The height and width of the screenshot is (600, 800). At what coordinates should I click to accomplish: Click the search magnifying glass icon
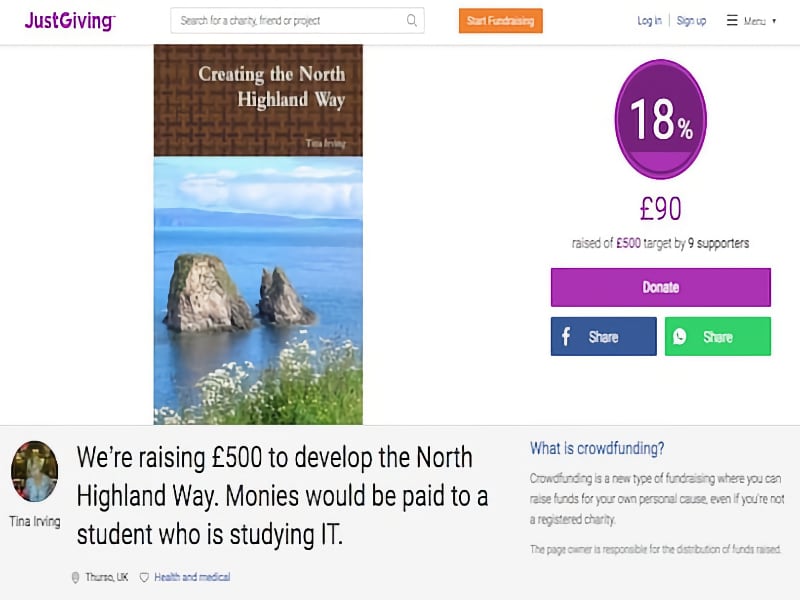[x=410, y=20]
